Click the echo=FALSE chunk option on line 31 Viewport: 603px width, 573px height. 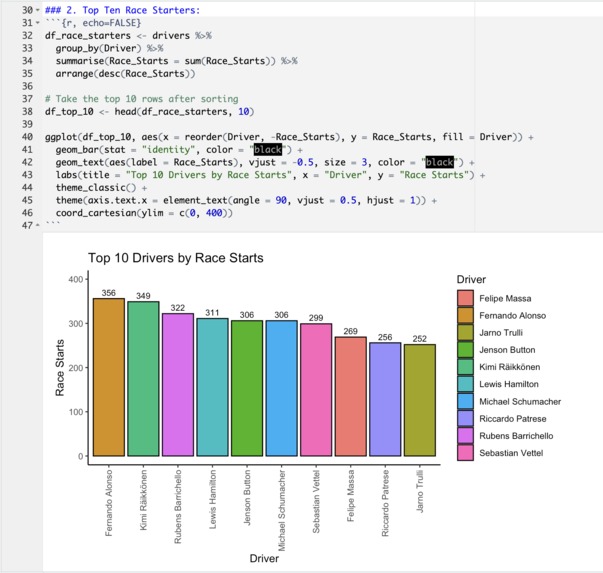[109, 23]
